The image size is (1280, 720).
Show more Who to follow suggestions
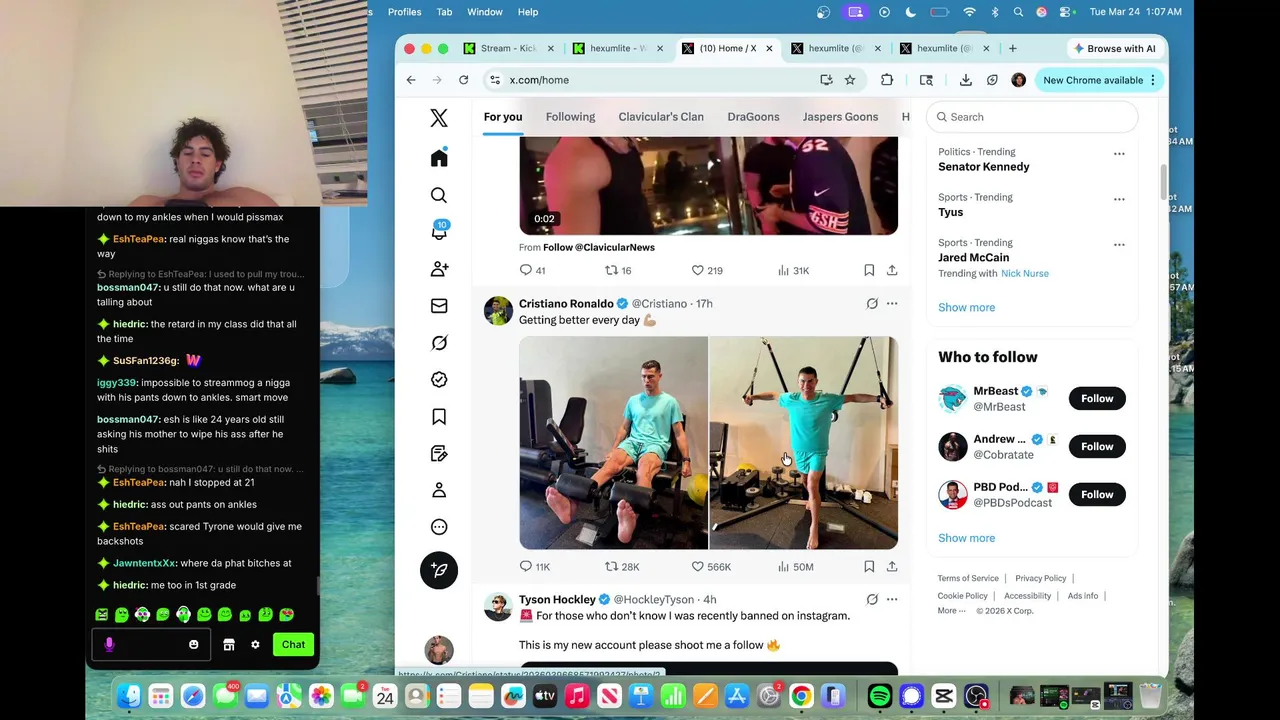click(966, 538)
